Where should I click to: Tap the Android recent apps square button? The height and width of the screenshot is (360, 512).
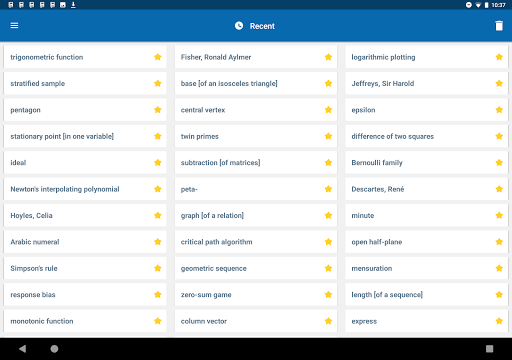pos(489,349)
